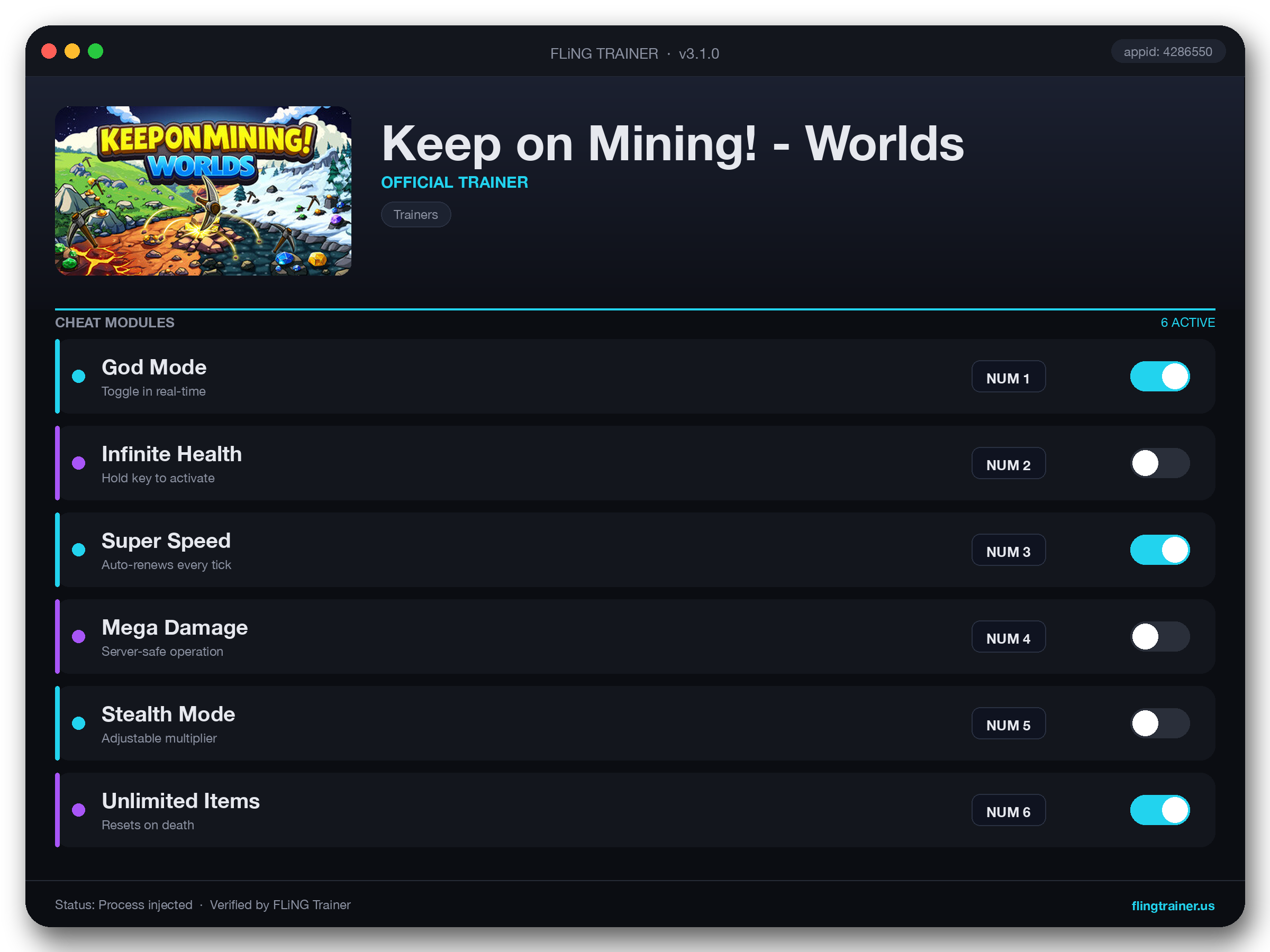Click the purple dot beside Unlimited Items

79,810
